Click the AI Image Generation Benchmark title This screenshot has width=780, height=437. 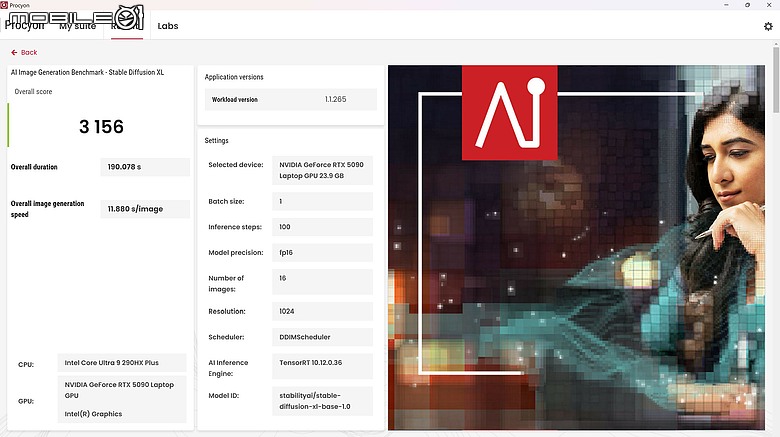point(87,72)
